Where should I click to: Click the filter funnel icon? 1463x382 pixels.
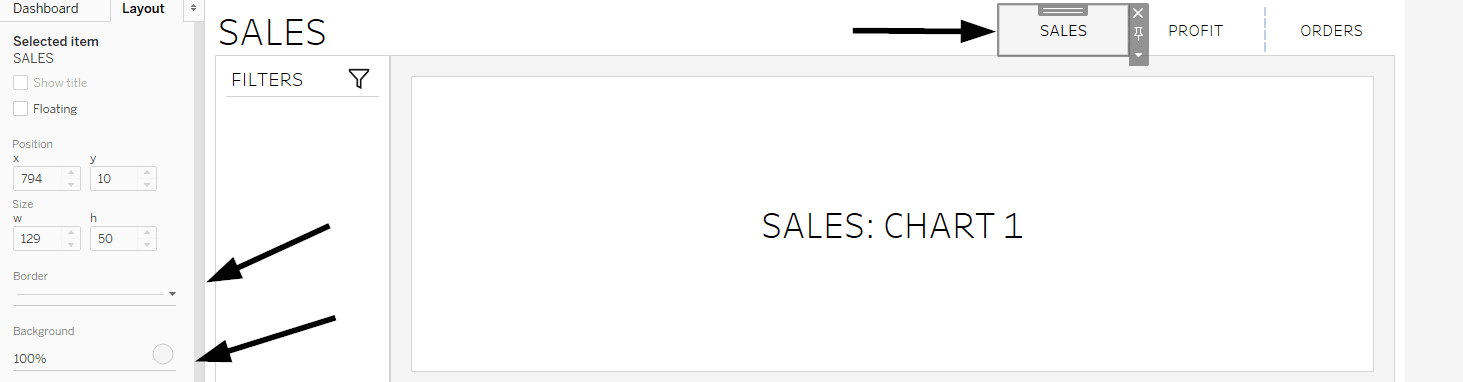359,79
